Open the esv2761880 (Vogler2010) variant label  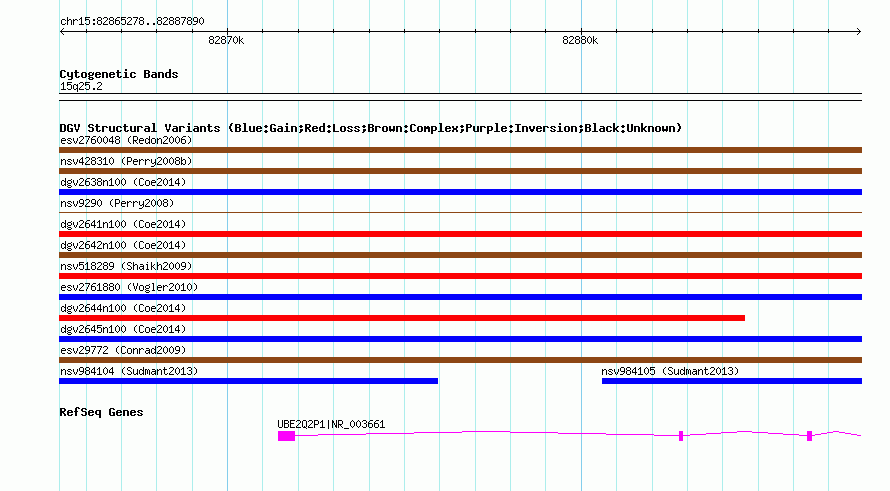pos(129,287)
